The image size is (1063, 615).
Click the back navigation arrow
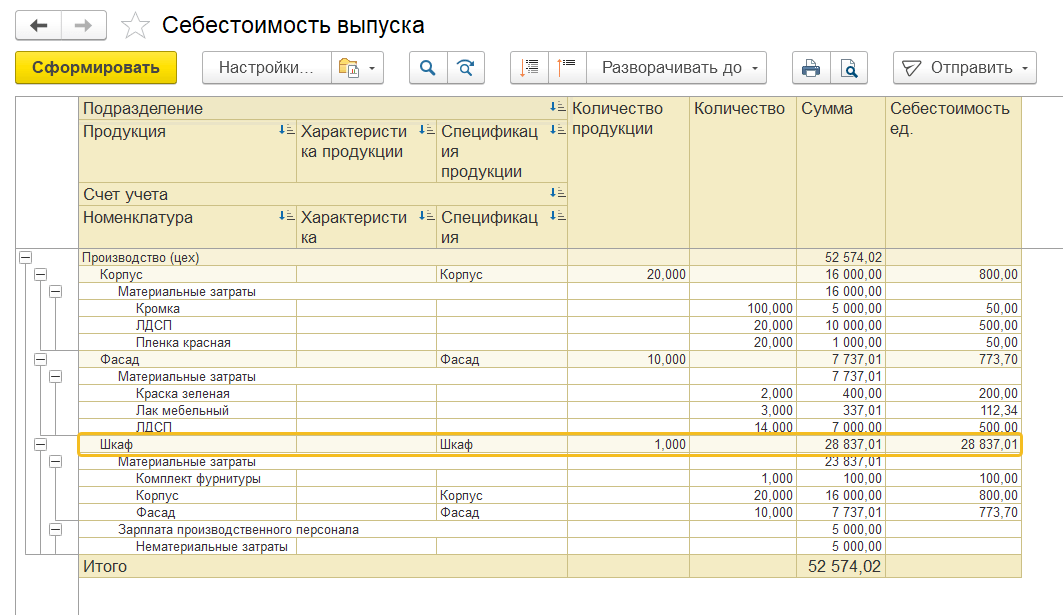[38, 25]
